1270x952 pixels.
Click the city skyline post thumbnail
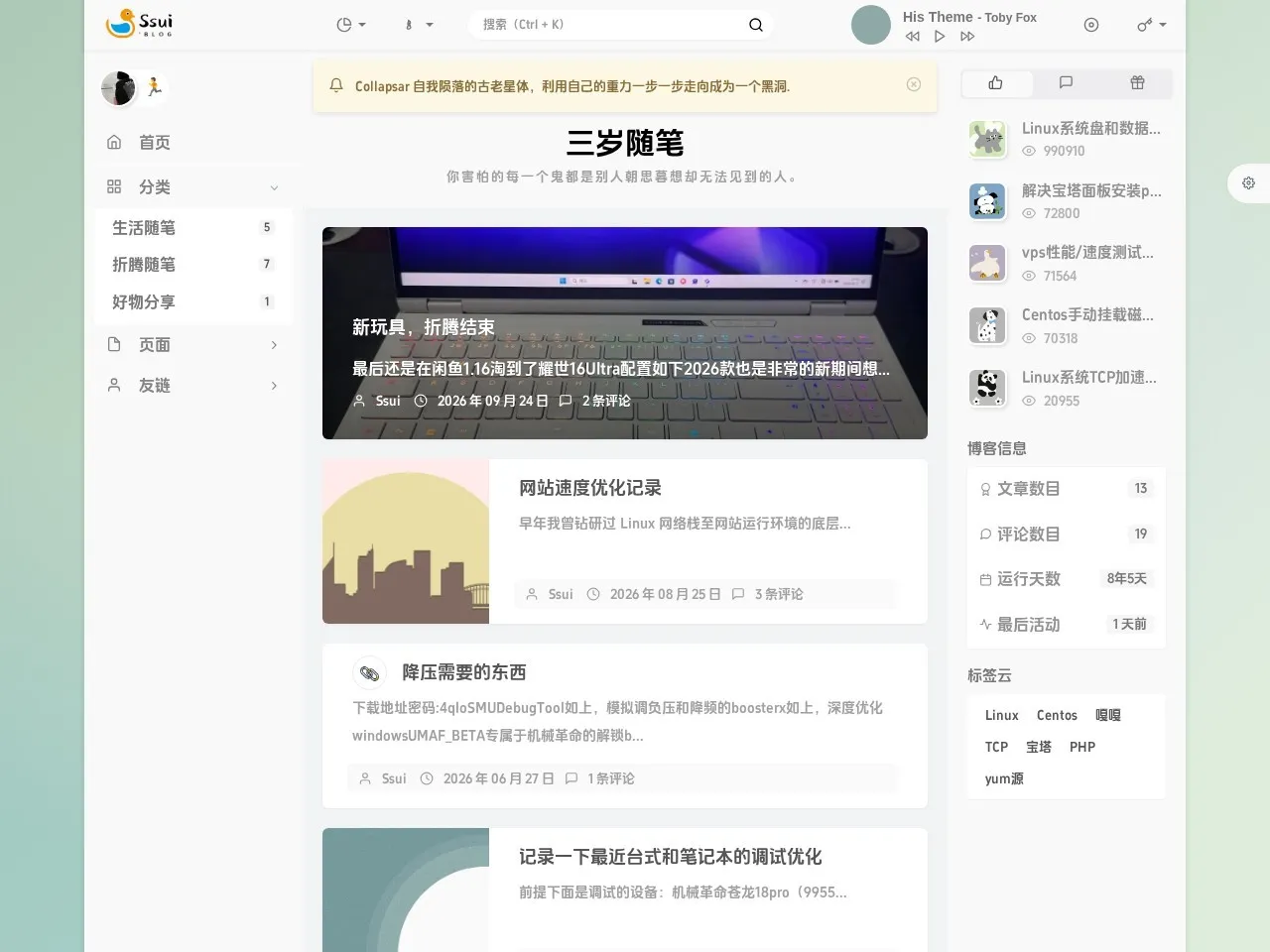(x=406, y=541)
